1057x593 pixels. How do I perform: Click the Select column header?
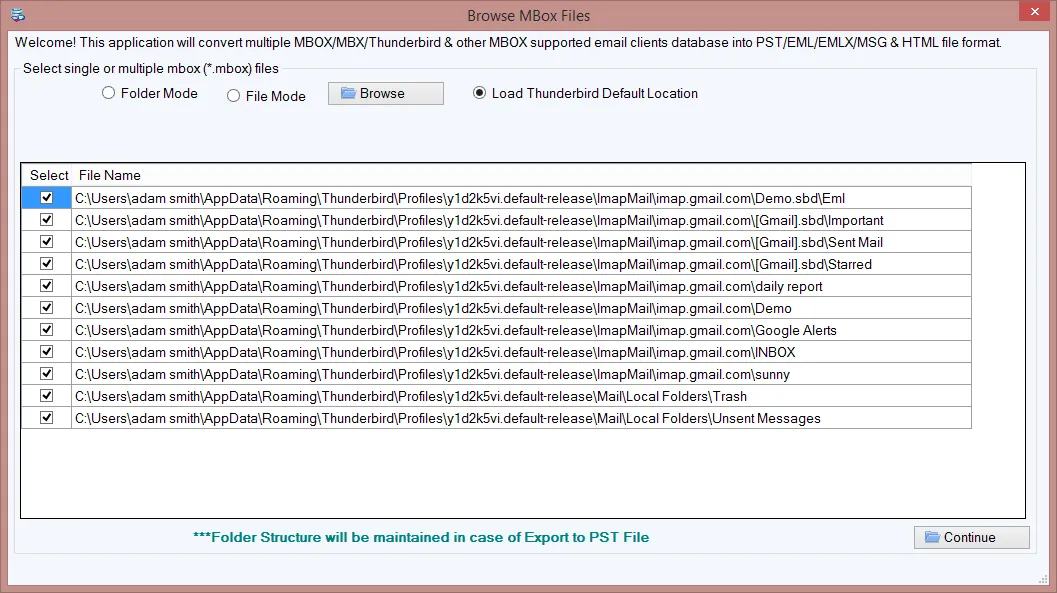click(x=49, y=175)
